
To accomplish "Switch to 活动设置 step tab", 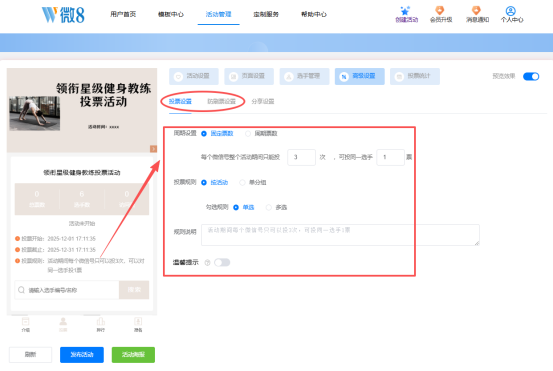I will point(194,76).
